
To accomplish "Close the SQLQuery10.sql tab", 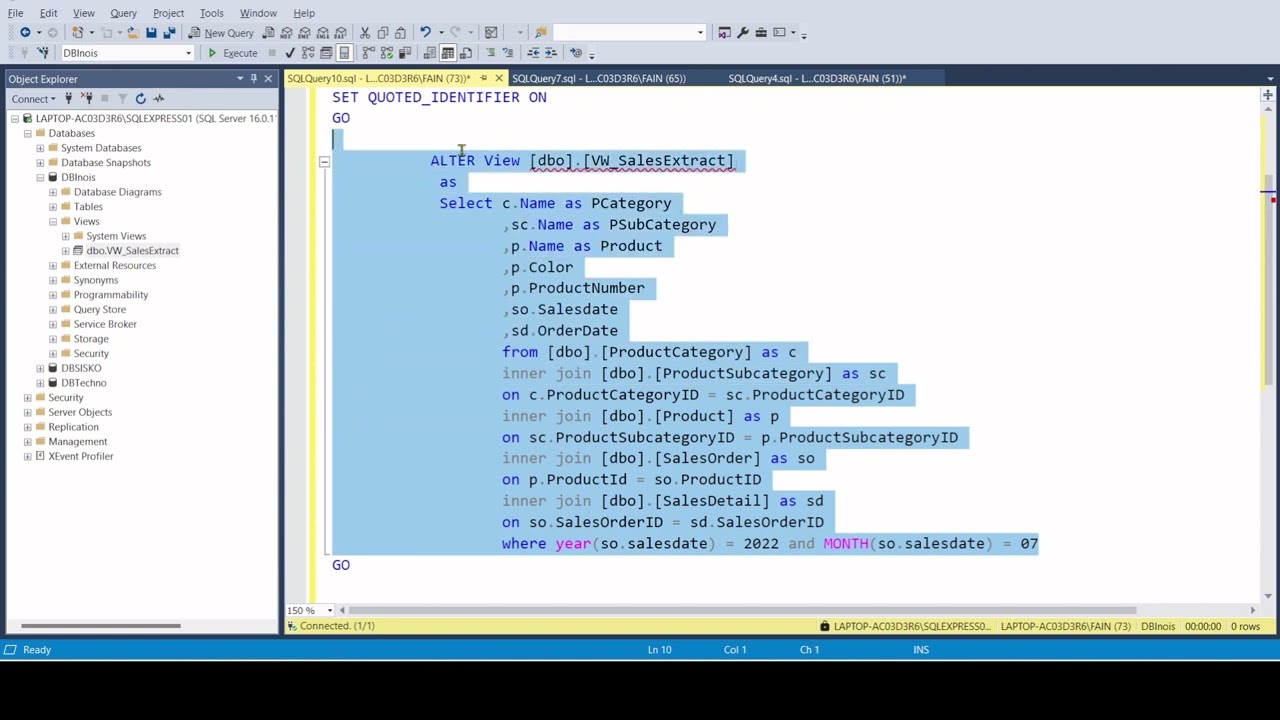I will (499, 78).
